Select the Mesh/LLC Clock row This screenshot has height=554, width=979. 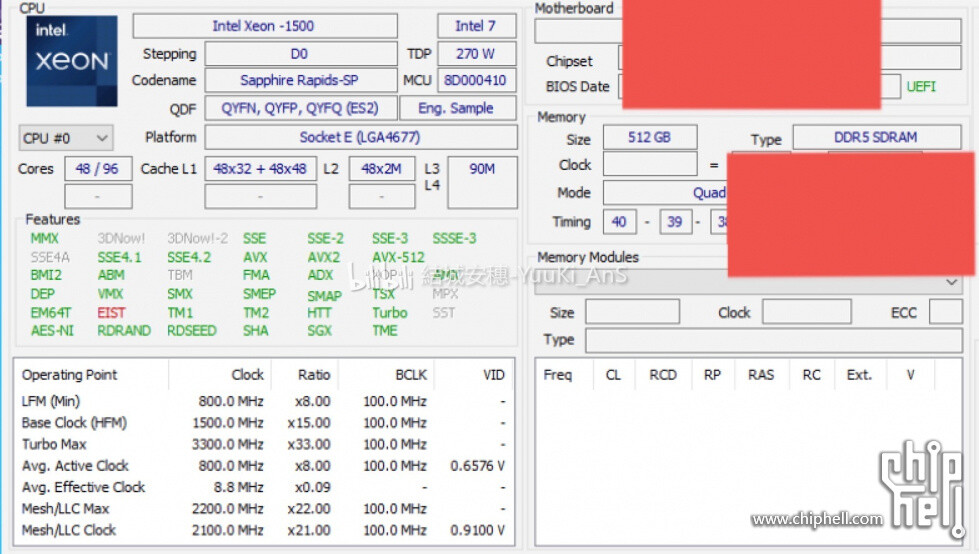[x=263, y=530]
